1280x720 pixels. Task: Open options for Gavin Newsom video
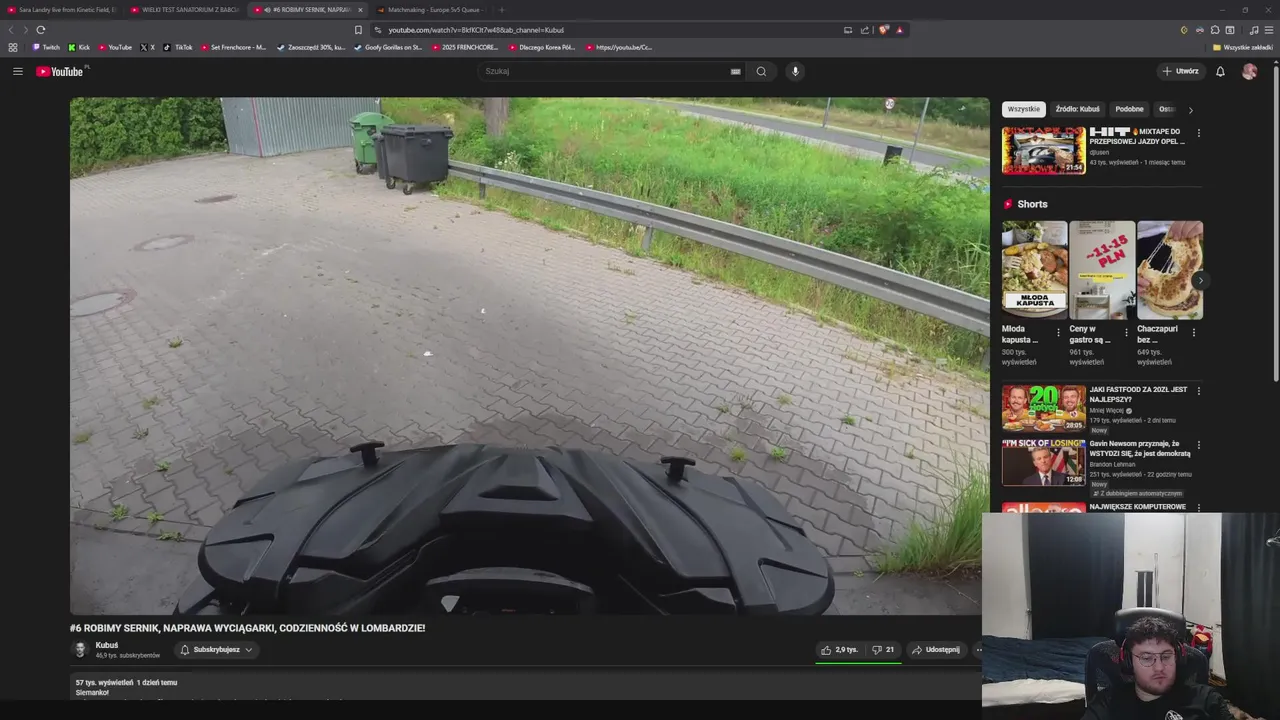point(1198,445)
